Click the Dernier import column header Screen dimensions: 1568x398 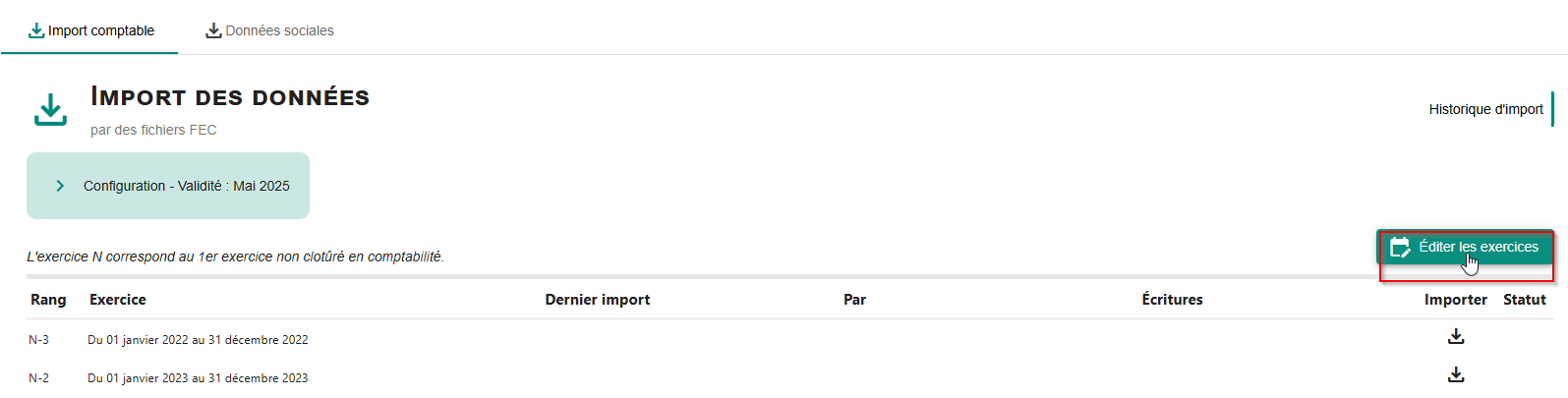tap(598, 300)
